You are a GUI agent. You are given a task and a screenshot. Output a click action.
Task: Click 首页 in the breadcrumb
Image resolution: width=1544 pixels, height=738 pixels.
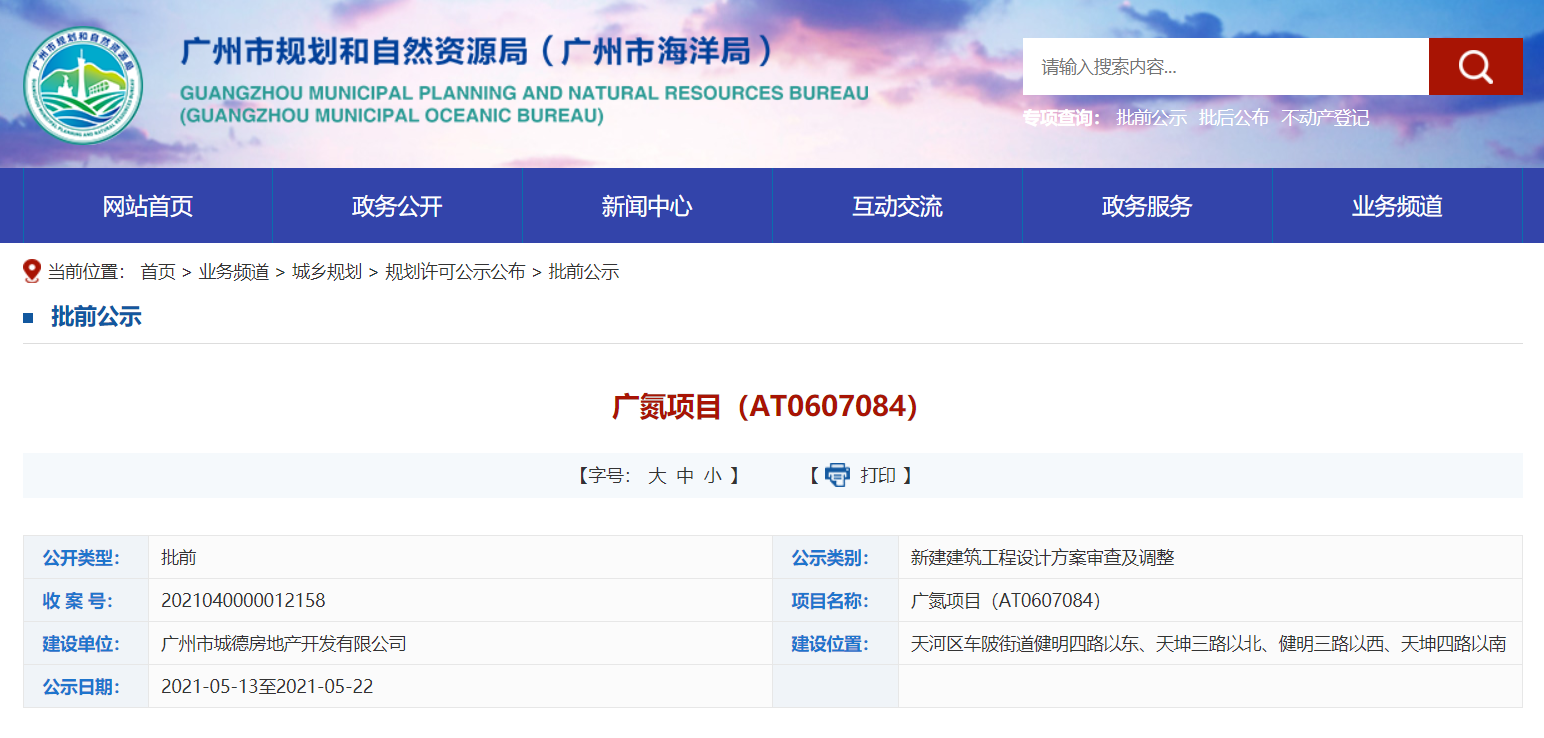click(158, 272)
